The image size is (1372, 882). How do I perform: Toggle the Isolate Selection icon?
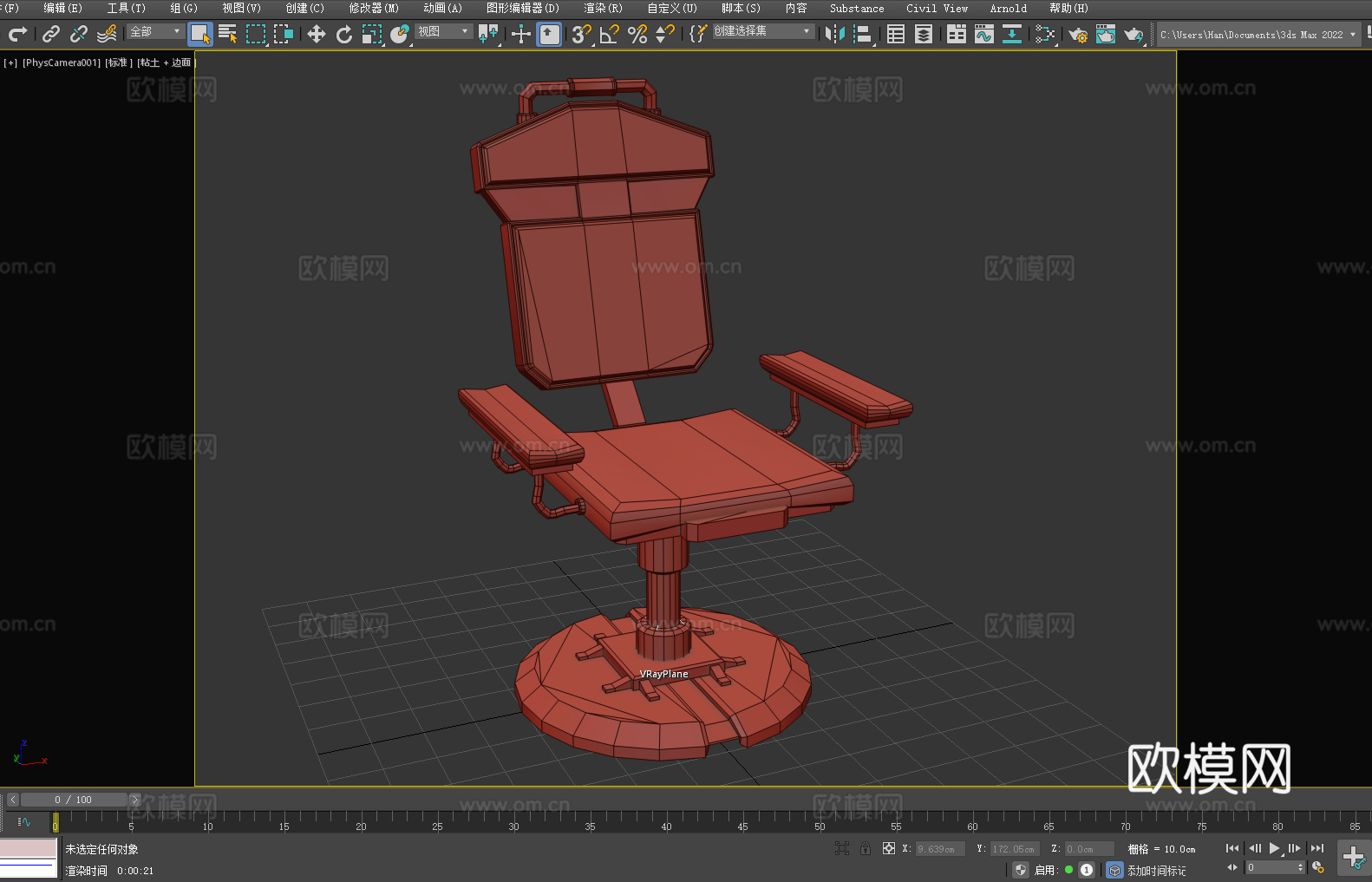[842, 848]
